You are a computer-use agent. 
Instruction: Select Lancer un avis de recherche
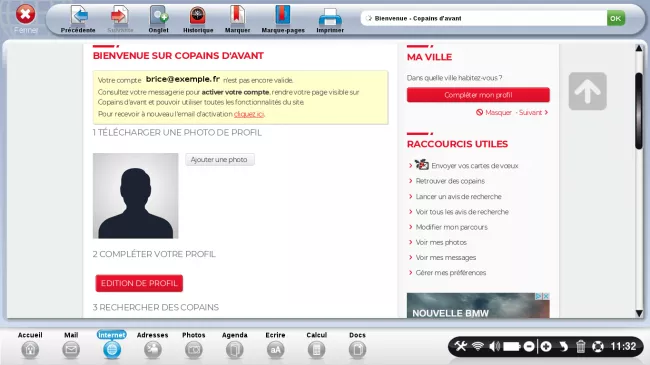coord(458,197)
